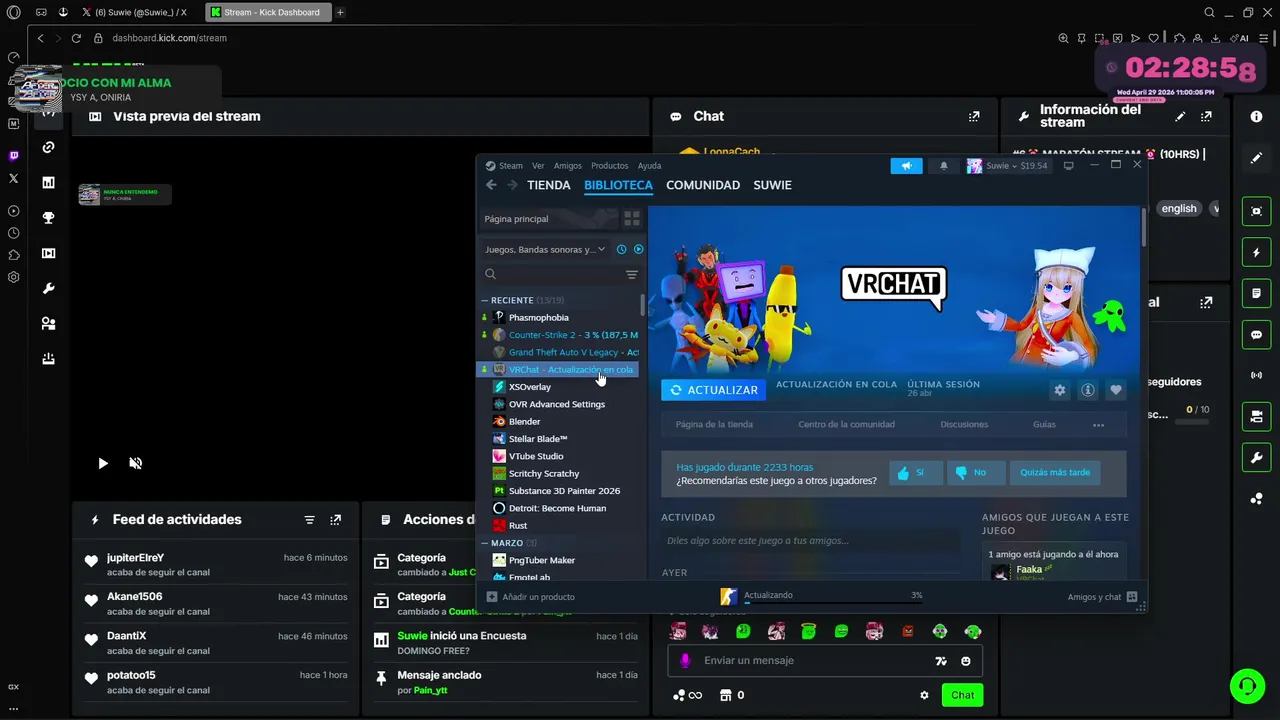This screenshot has width=1280, height=720.
Task: Click Añadir un producto in Steam
Action: [531, 597]
